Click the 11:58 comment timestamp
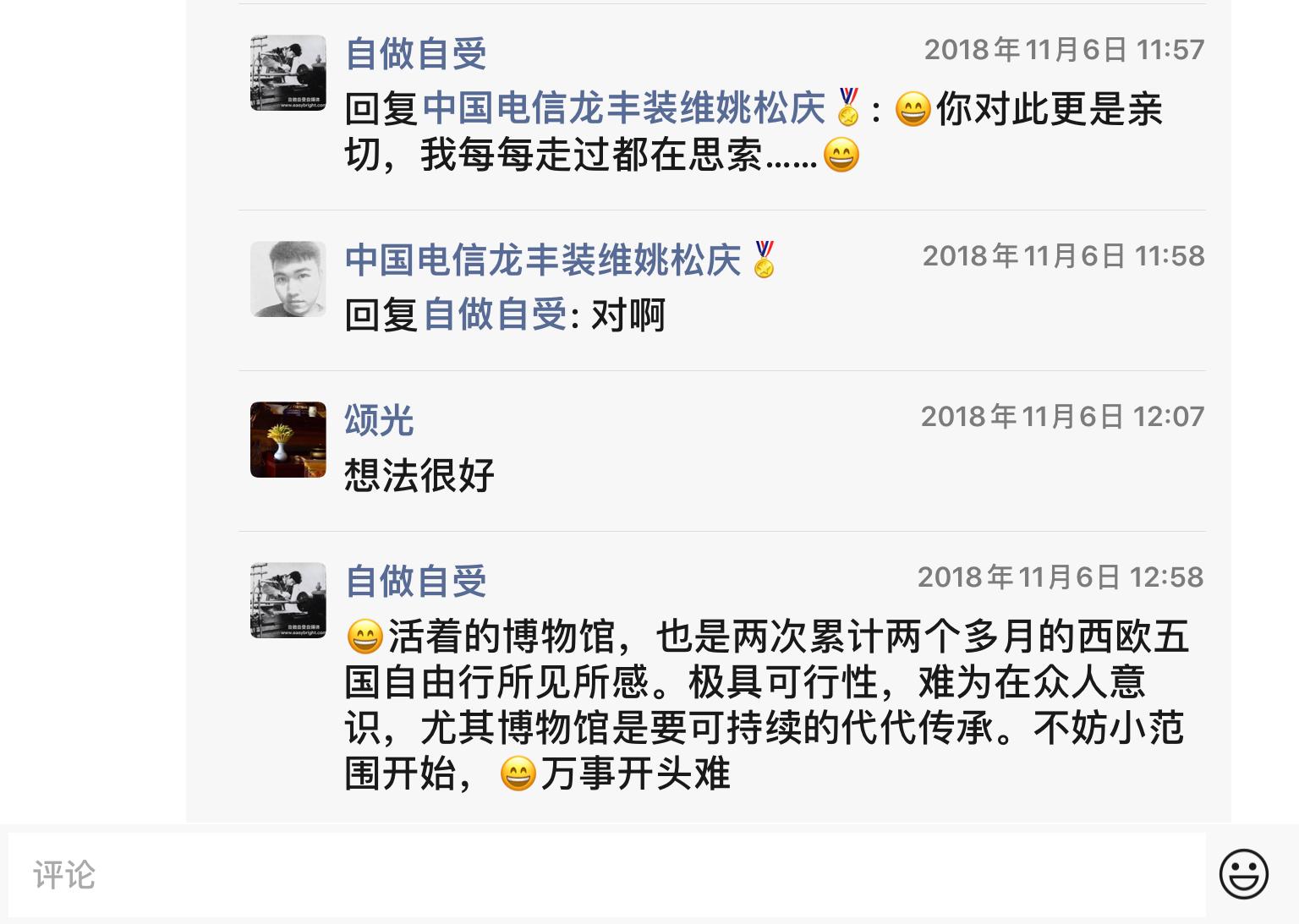The width and height of the screenshot is (1299, 924). coord(1063,255)
